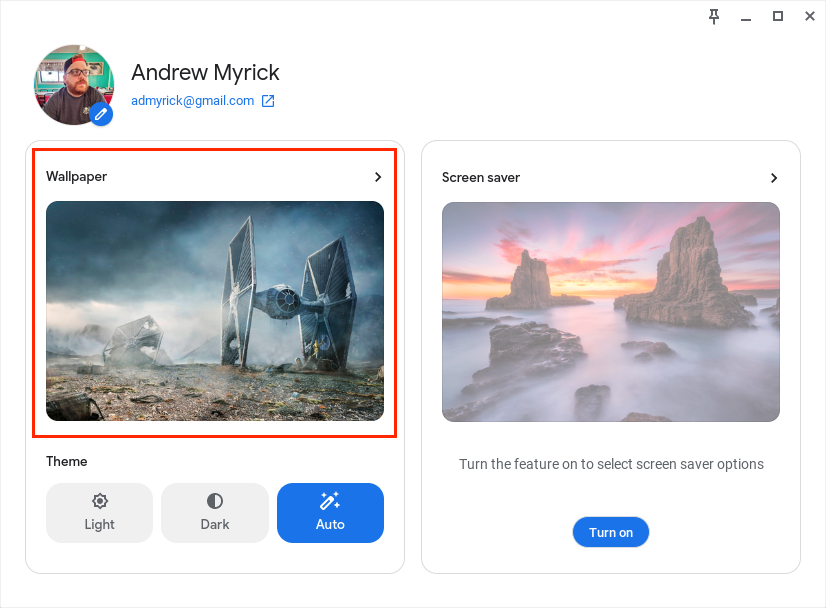Open admyrick@gmail.com account link

[x=194, y=100]
